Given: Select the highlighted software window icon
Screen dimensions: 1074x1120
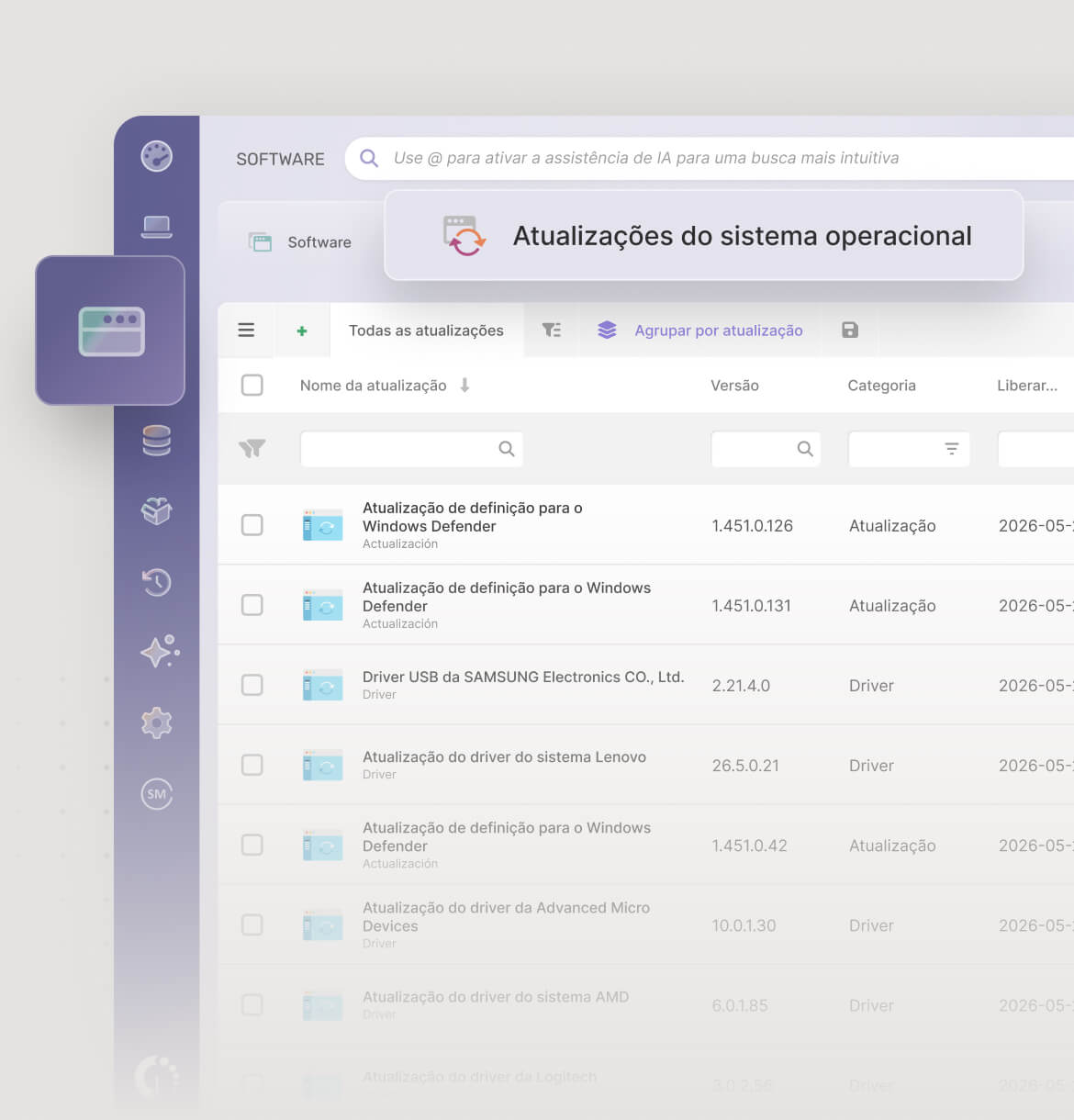Looking at the screenshot, I should [111, 330].
